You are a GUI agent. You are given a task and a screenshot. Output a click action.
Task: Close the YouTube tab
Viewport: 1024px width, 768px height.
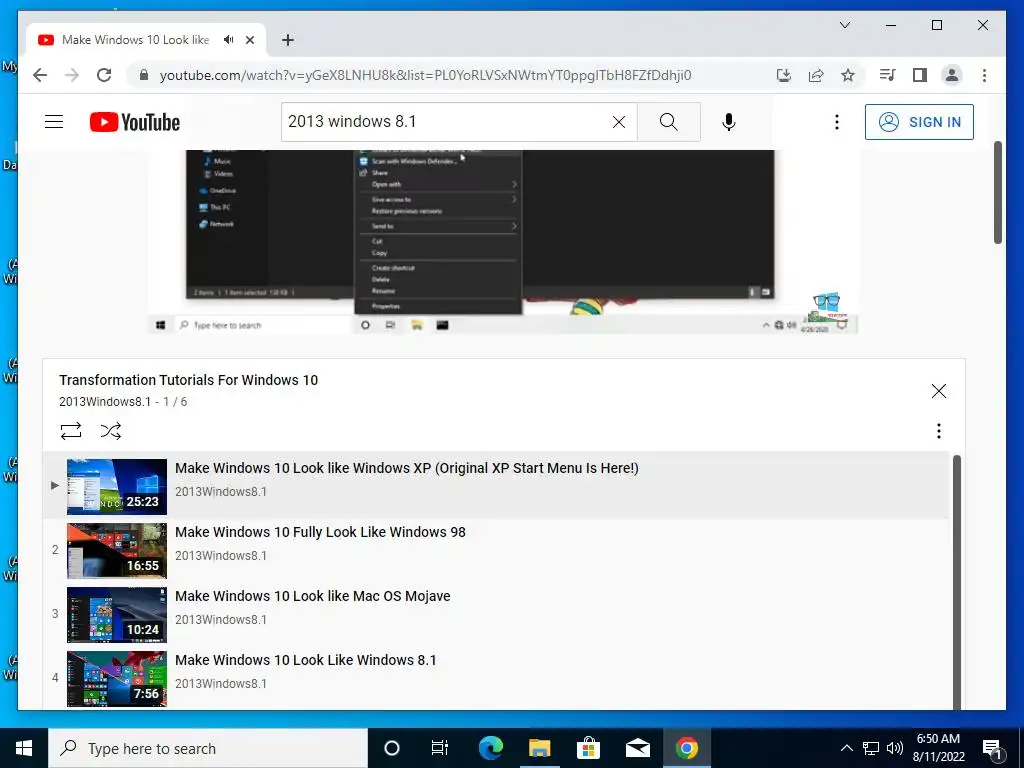[x=249, y=40]
